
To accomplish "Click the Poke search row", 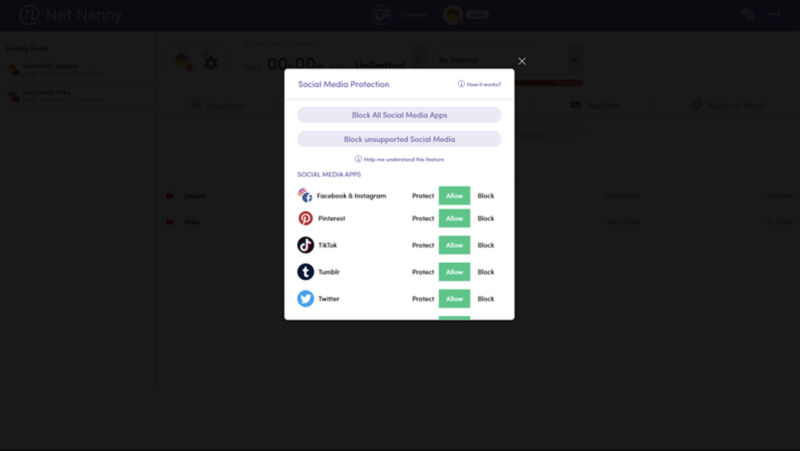I will click(479, 222).
